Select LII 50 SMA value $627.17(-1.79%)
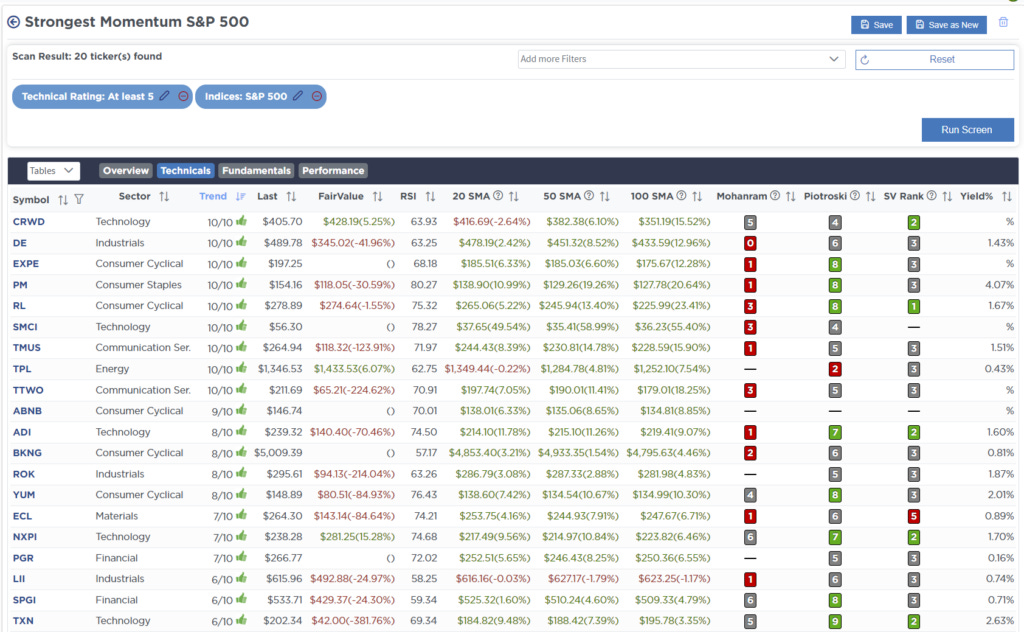Image resolution: width=1024 pixels, height=632 pixels. point(583,579)
